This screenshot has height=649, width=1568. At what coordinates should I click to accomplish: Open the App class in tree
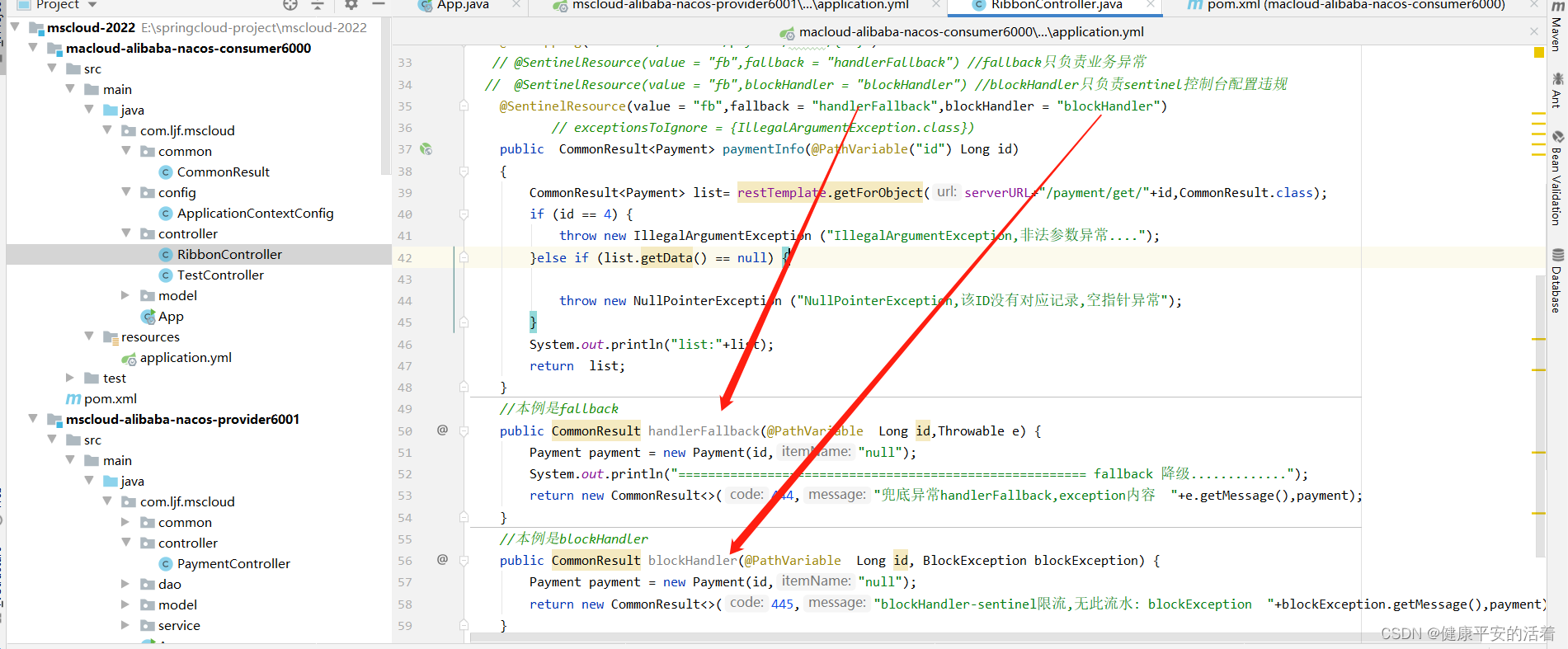[x=171, y=316]
